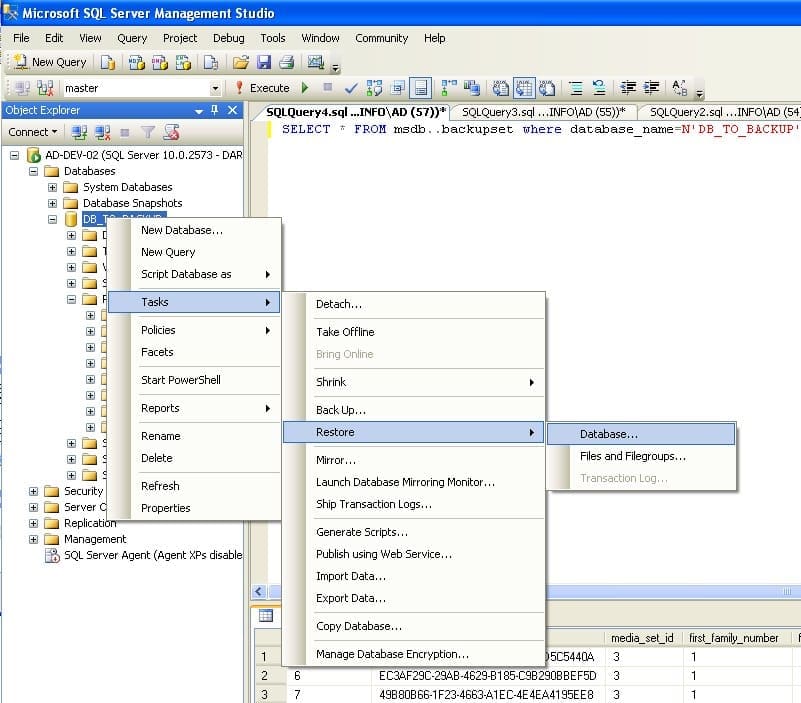Click the green Debug play icon
The height and width of the screenshot is (703, 801).
[305, 88]
